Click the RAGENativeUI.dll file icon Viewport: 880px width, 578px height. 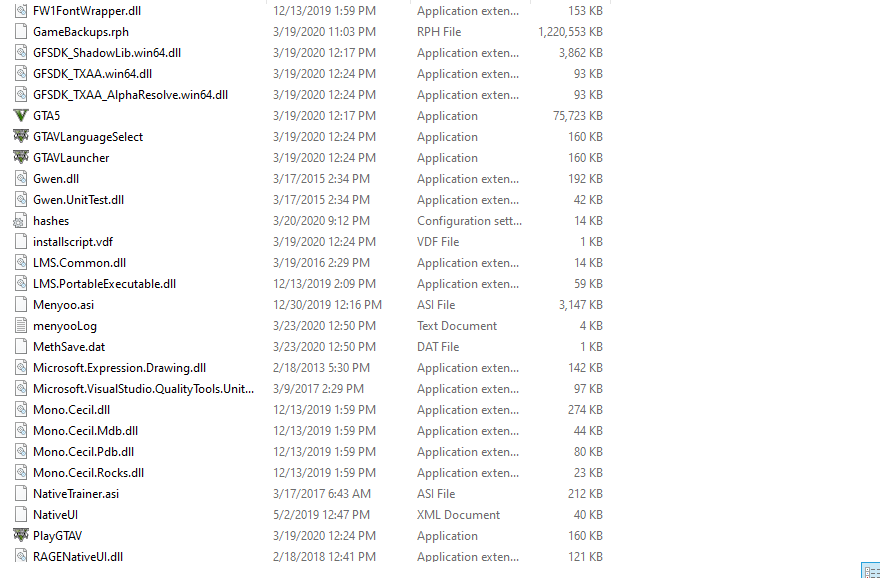click(21, 556)
